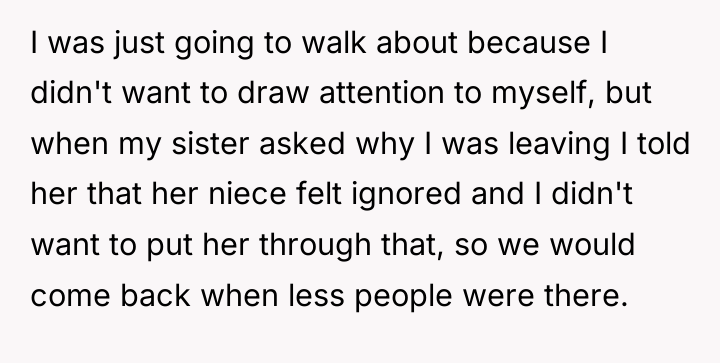The width and height of the screenshot is (720, 363).
Task: Click the word "walk" in the paragraph
Action: pyautogui.click(x=334, y=43)
